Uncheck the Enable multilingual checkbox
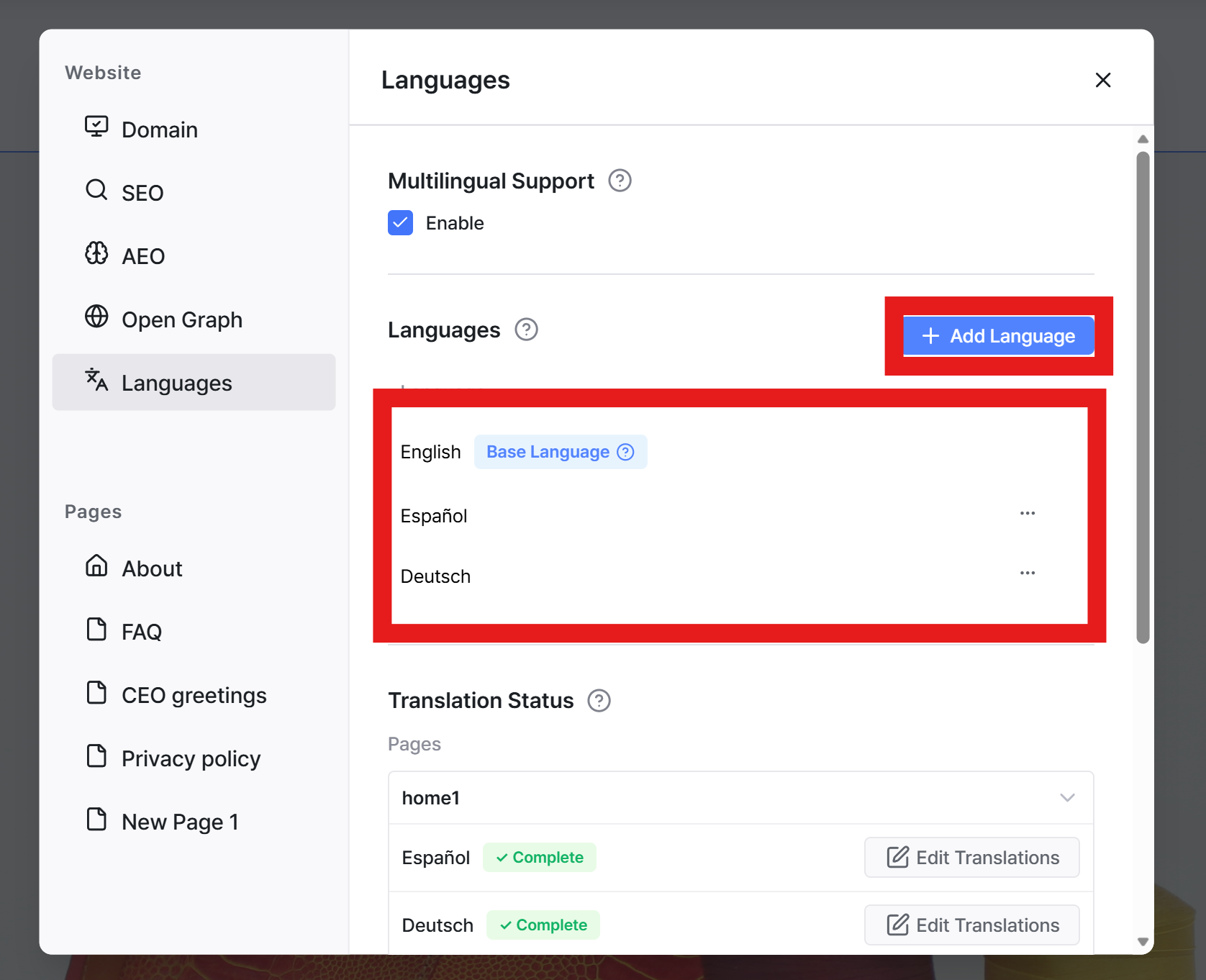 click(400, 223)
